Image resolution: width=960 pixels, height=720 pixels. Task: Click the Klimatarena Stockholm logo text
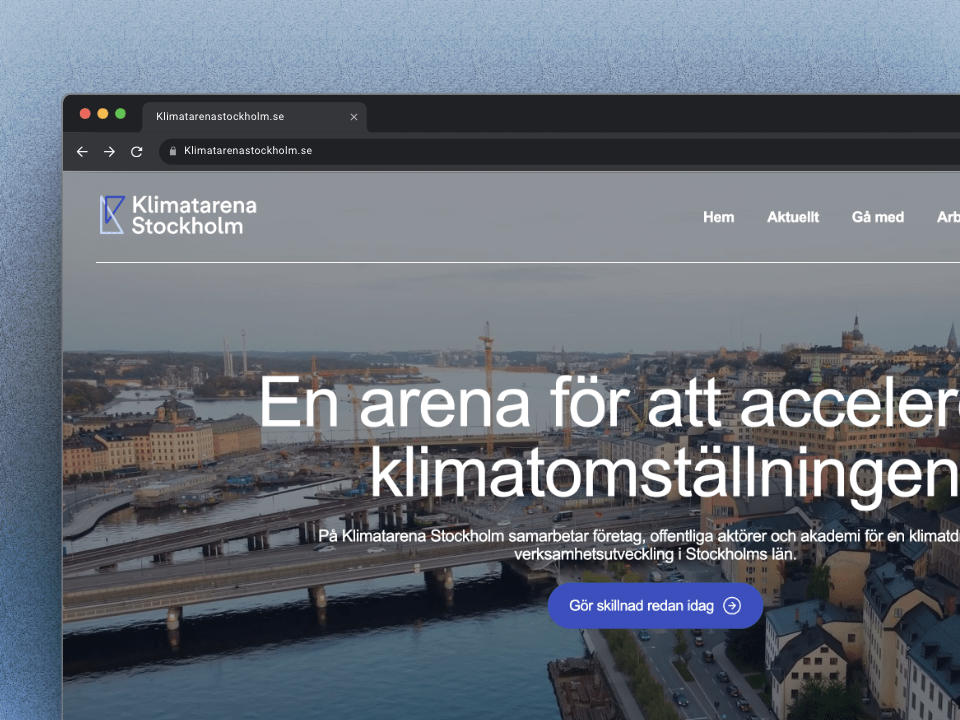click(x=194, y=216)
